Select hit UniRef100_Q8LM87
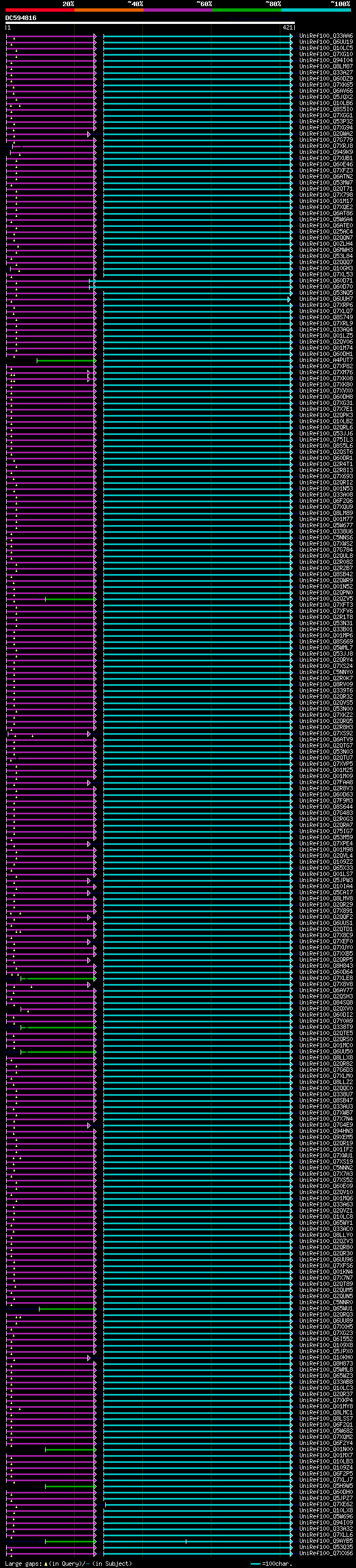356x1568 pixels. [326, 66]
